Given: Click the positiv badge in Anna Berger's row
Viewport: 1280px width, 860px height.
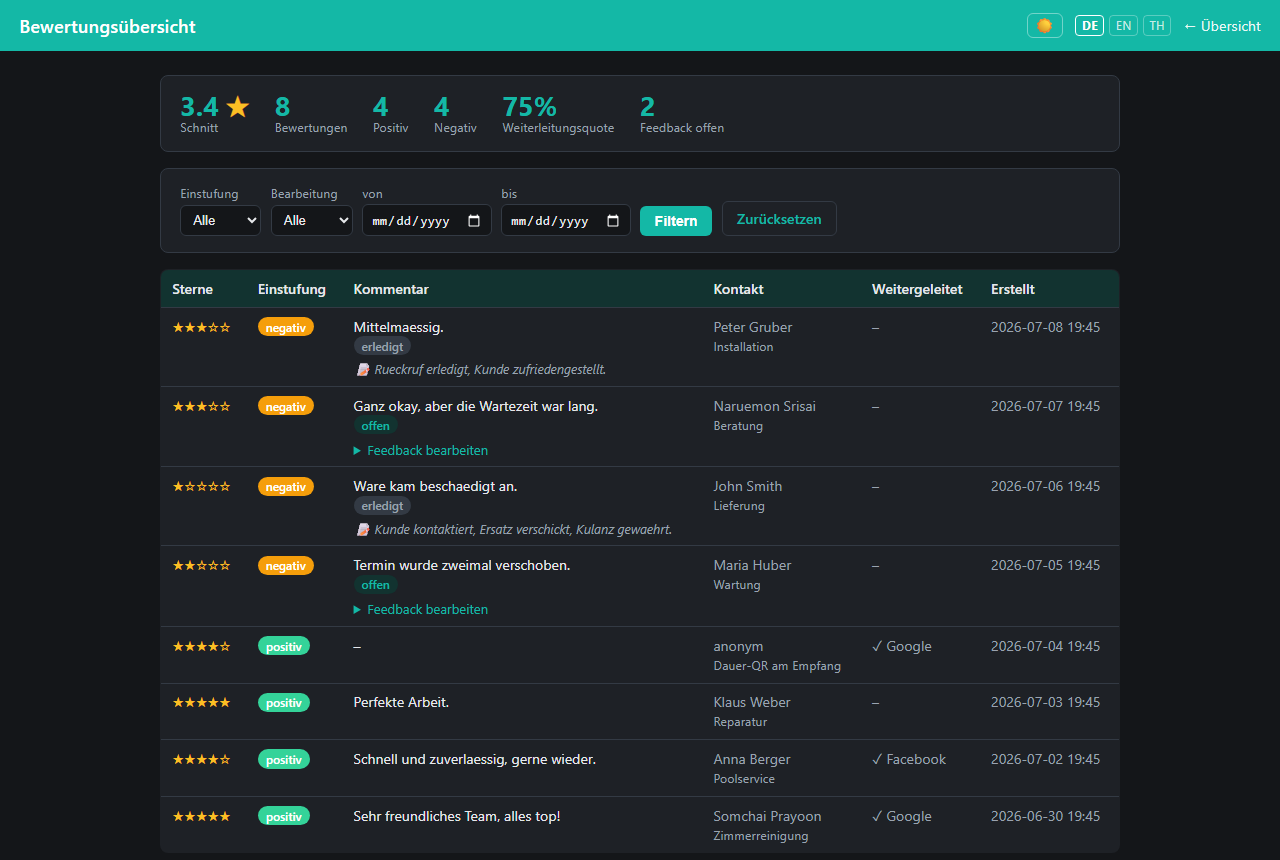Looking at the screenshot, I should pyautogui.click(x=284, y=759).
